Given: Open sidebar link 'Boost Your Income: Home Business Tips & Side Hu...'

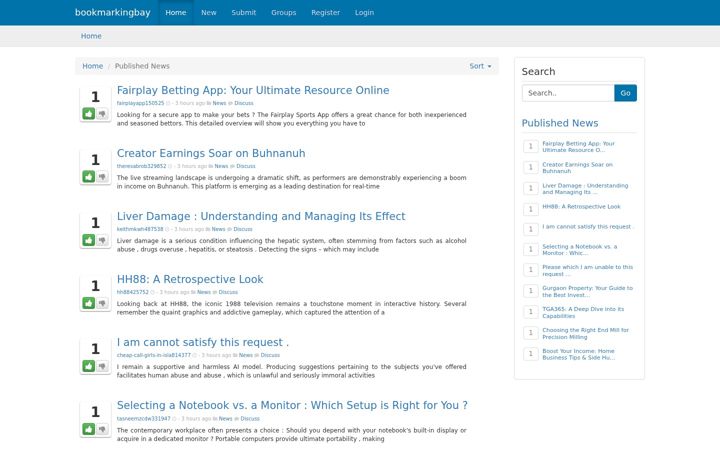Looking at the screenshot, I should point(579,354).
